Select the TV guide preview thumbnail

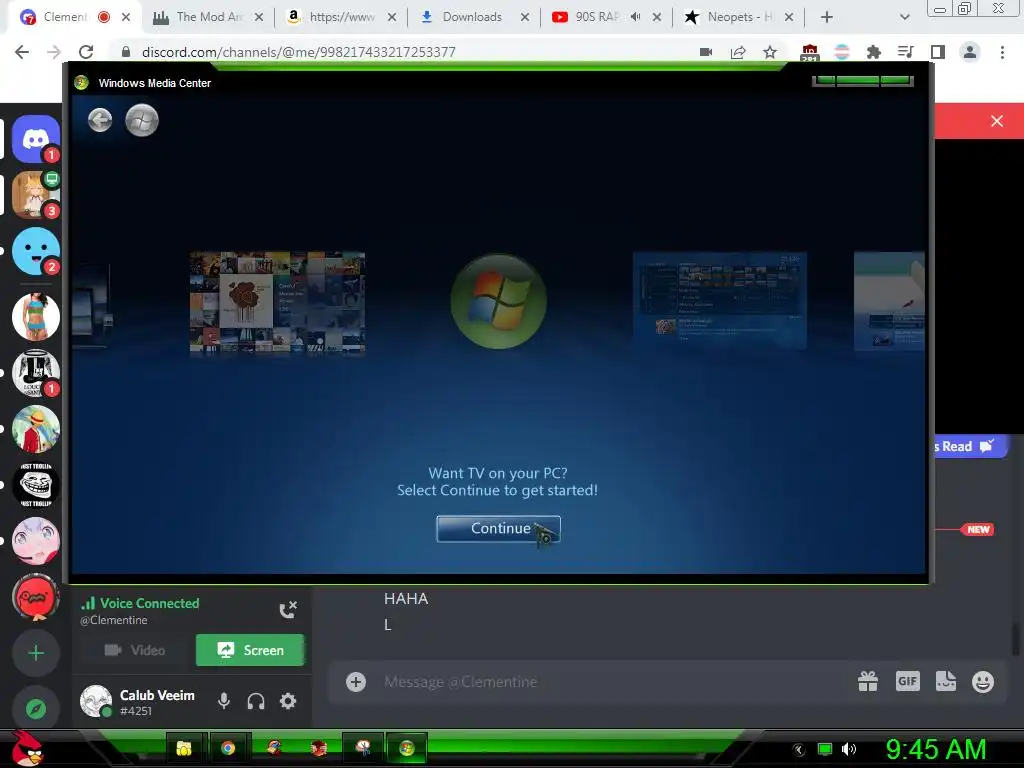720,300
